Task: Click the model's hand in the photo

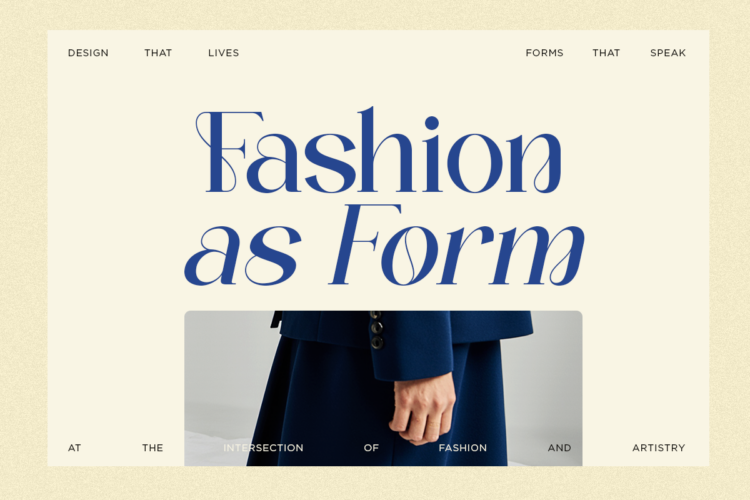Action: tap(422, 409)
